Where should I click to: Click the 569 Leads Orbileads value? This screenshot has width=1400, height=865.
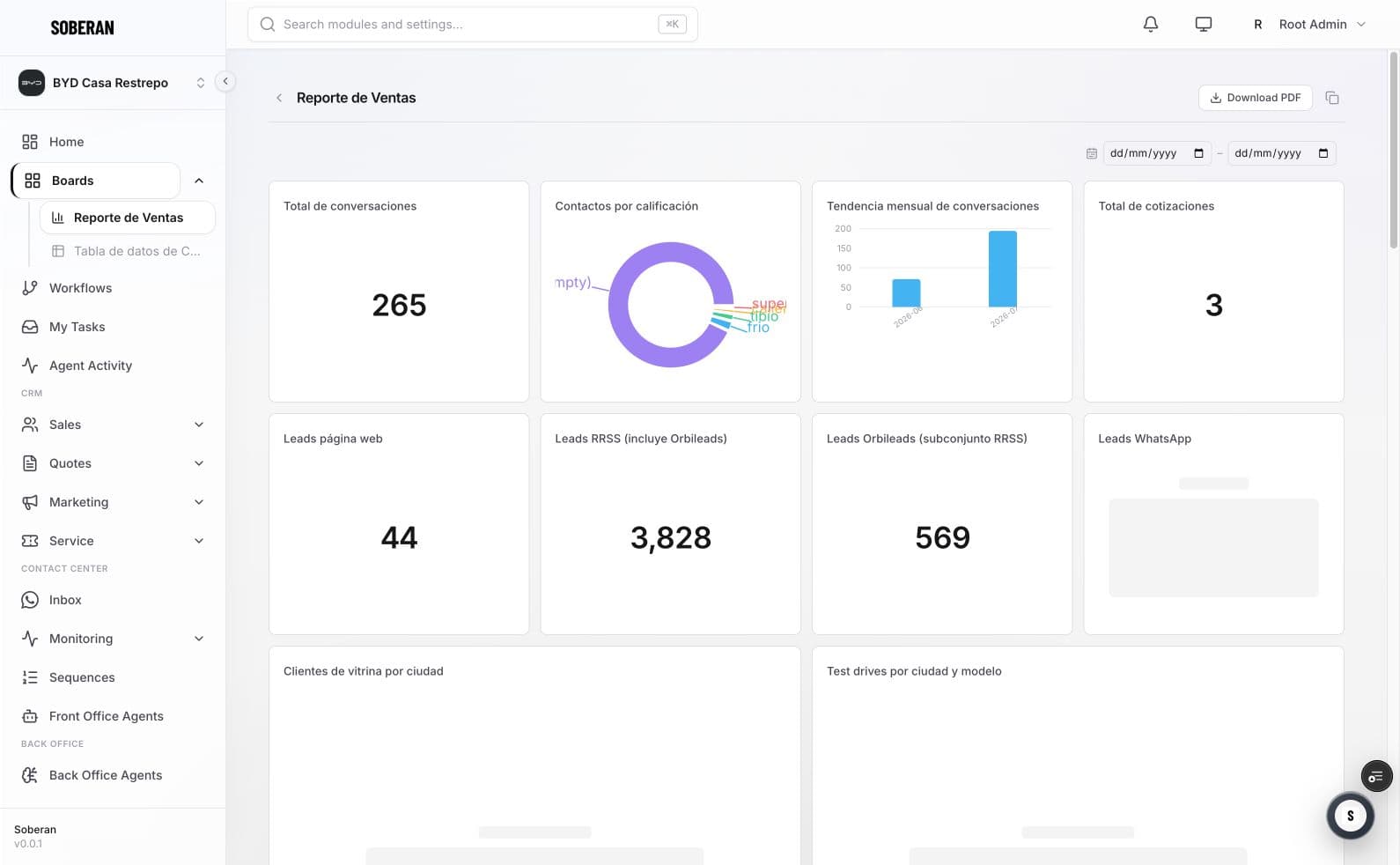click(x=942, y=538)
